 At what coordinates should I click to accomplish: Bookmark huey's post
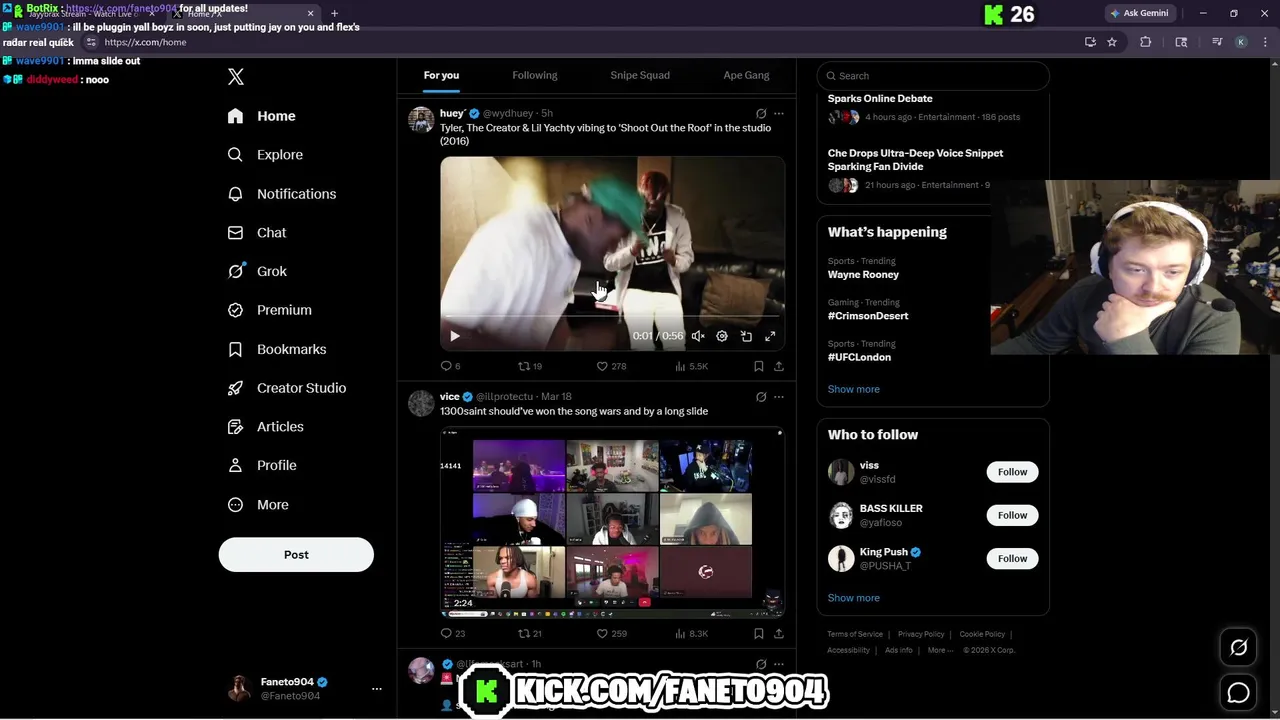click(x=759, y=366)
